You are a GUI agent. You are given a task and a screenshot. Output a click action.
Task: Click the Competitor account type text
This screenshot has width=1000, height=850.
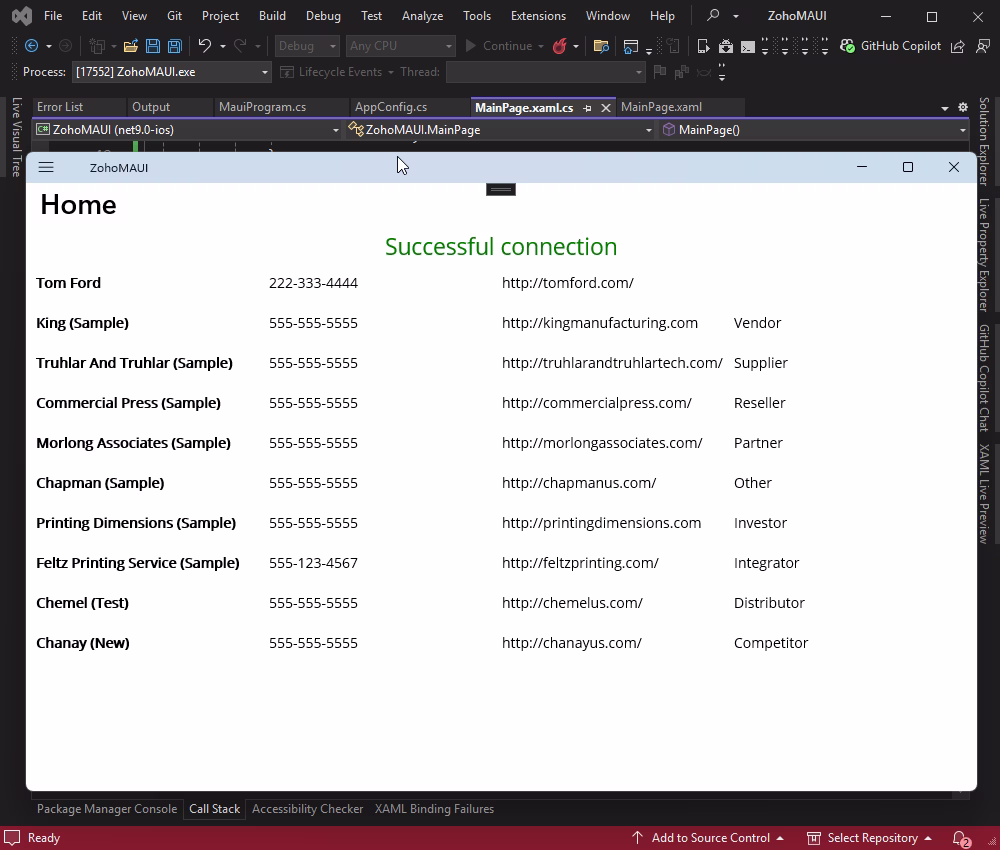pyautogui.click(x=770, y=643)
